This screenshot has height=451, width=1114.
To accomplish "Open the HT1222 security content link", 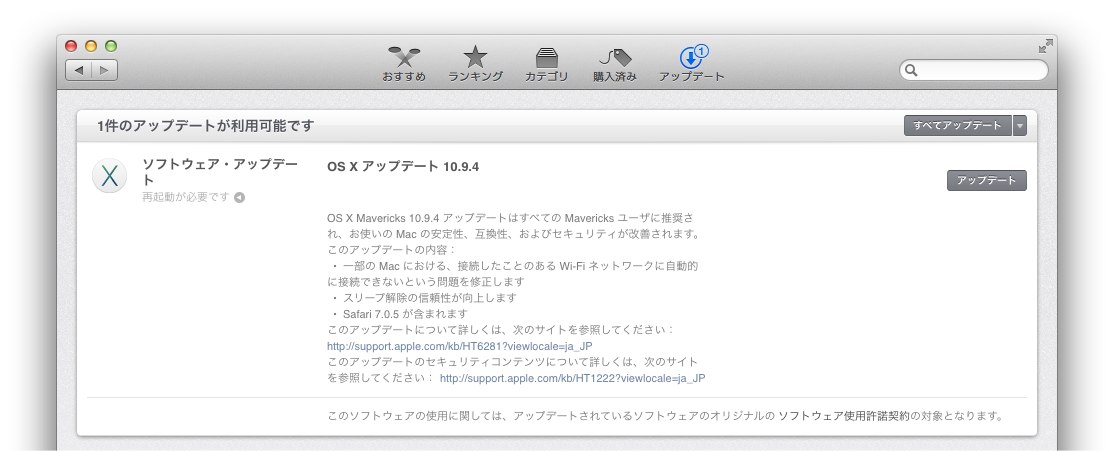I will 573,378.
